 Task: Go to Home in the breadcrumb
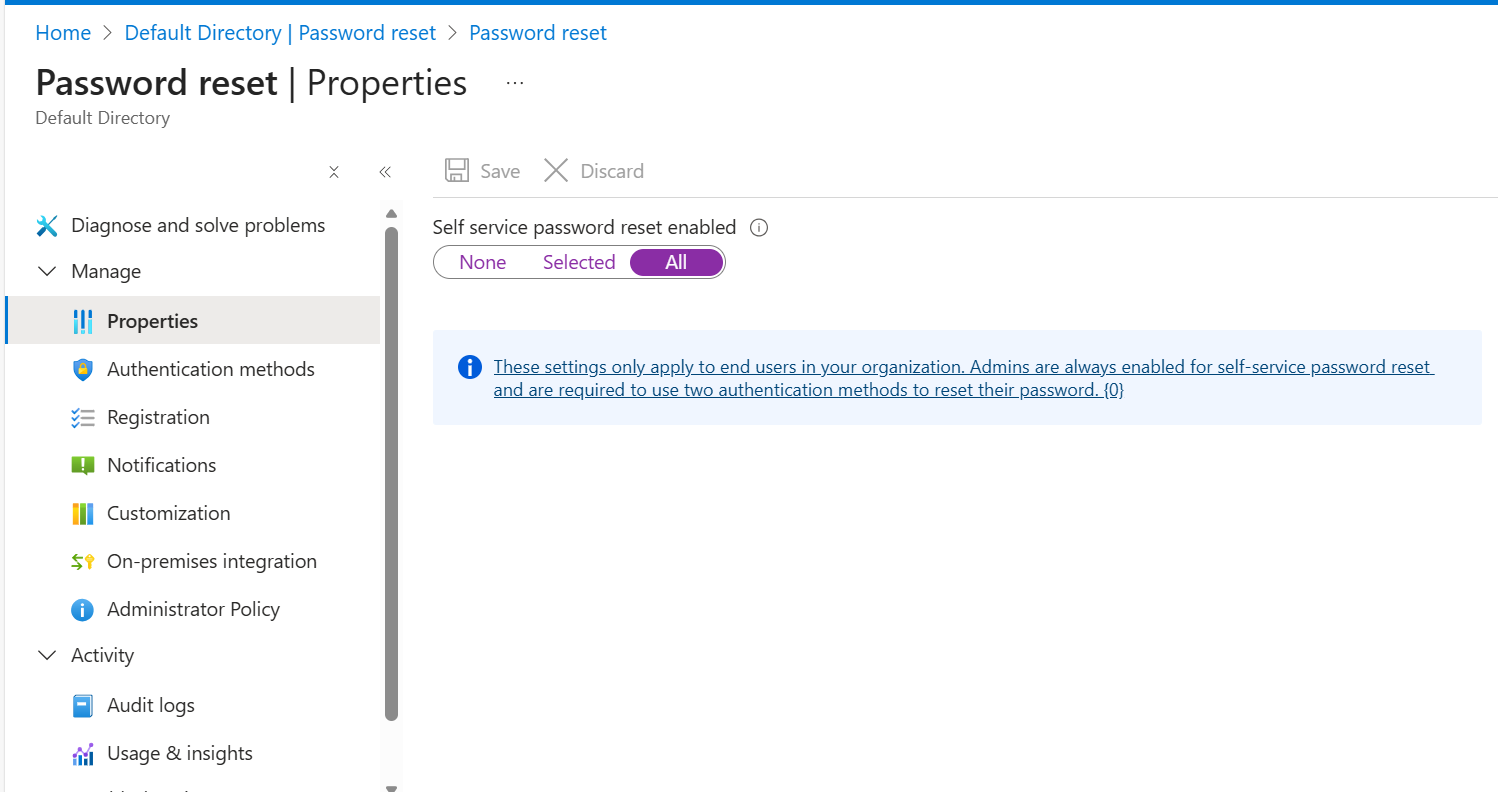pos(63,33)
